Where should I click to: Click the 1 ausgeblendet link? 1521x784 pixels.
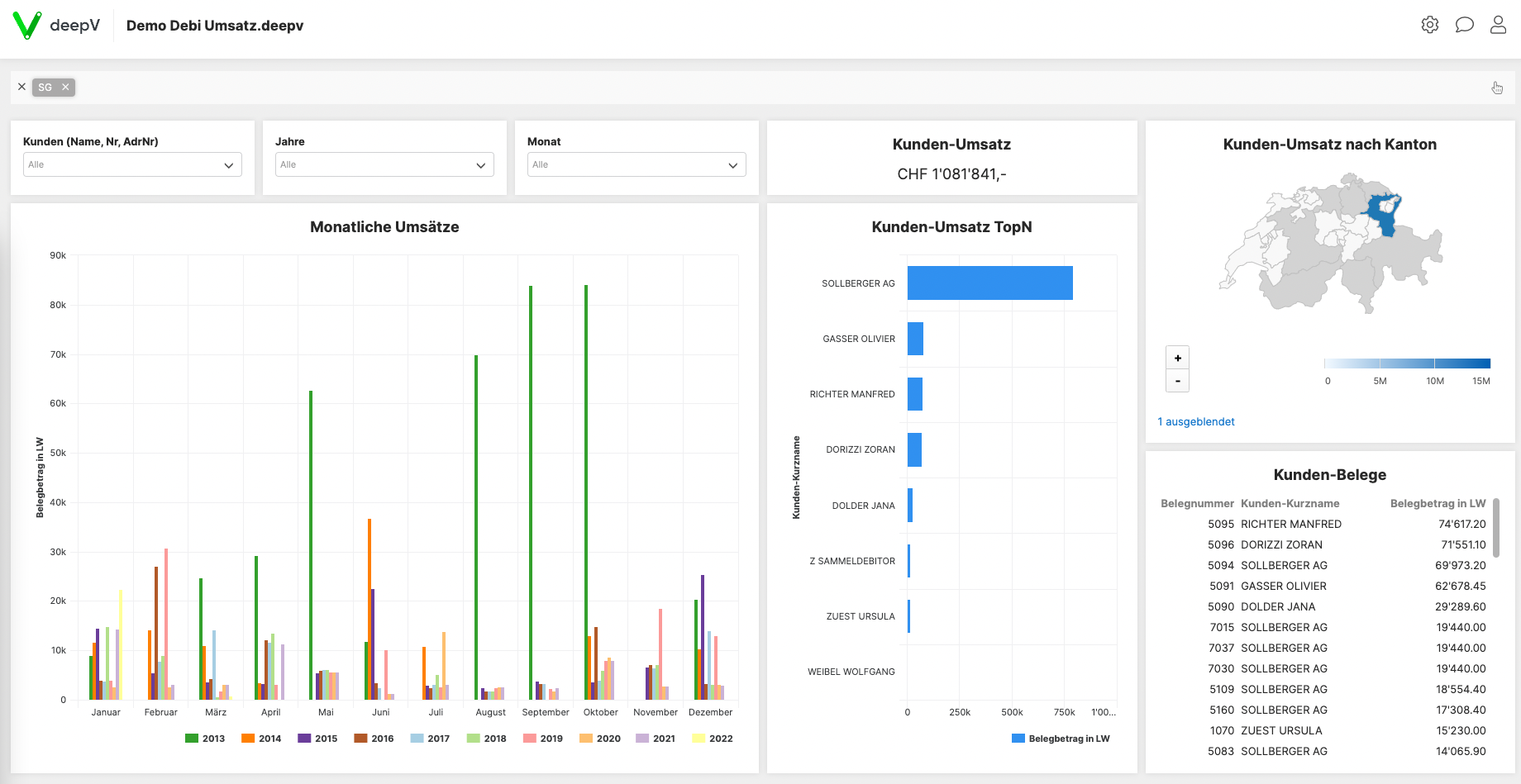coord(1195,421)
